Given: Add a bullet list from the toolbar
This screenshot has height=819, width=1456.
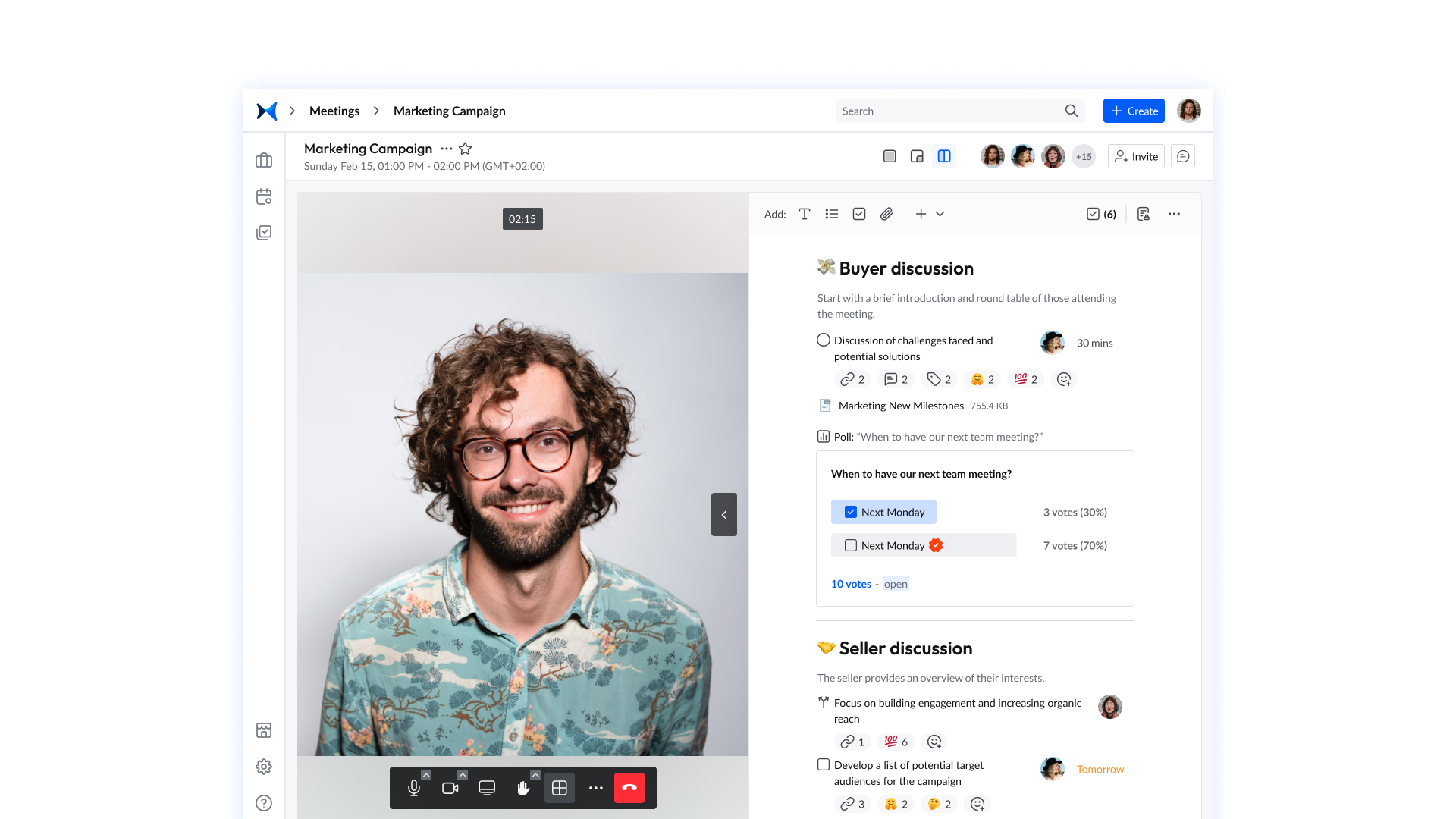Looking at the screenshot, I should click(x=831, y=214).
